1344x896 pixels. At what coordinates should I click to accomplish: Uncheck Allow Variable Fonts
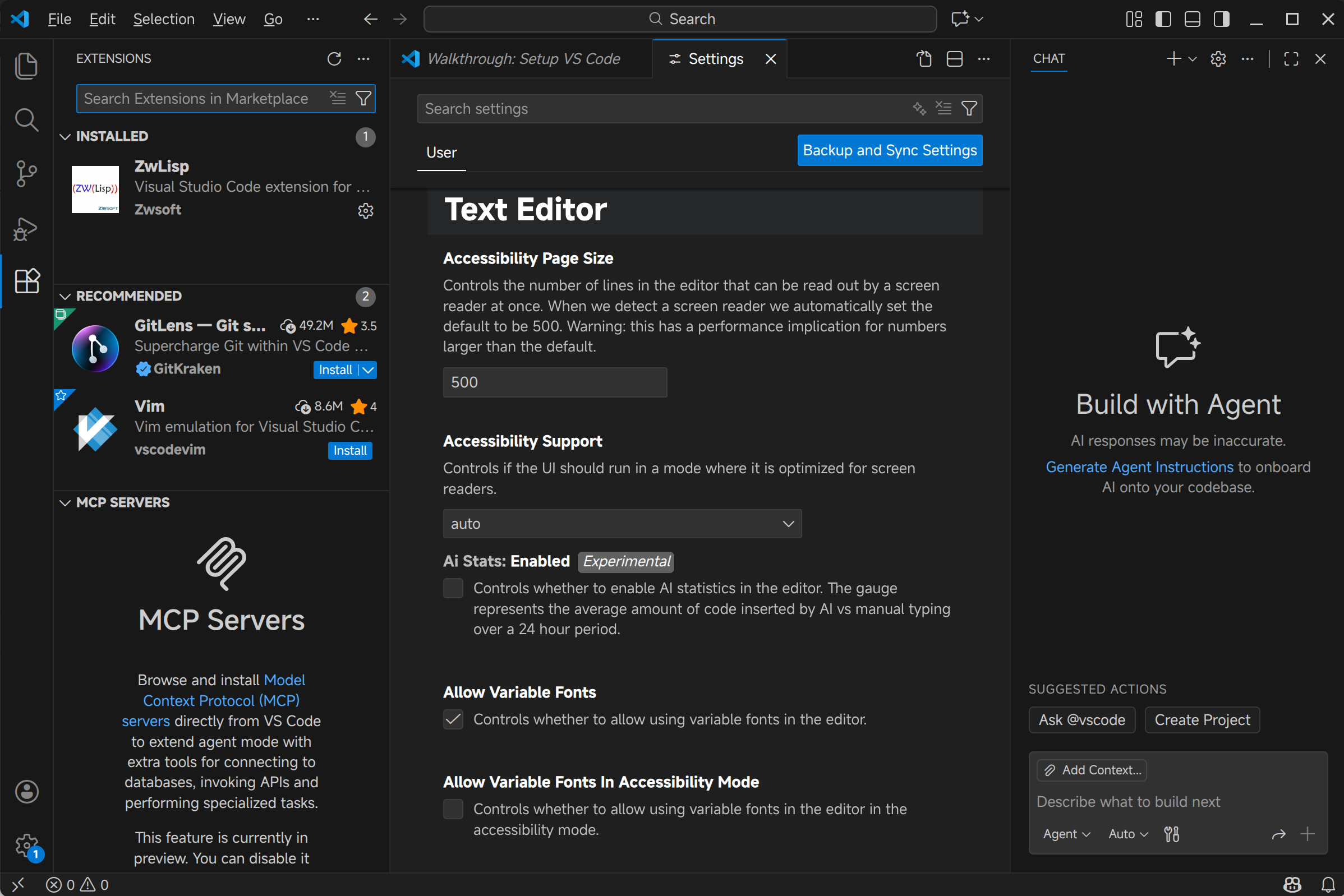point(453,719)
